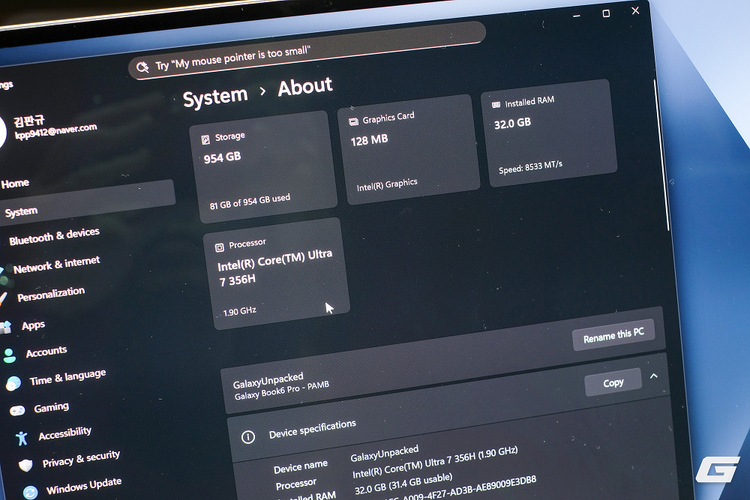
Task: Click System in the breadcrumb header
Action: coord(215,97)
